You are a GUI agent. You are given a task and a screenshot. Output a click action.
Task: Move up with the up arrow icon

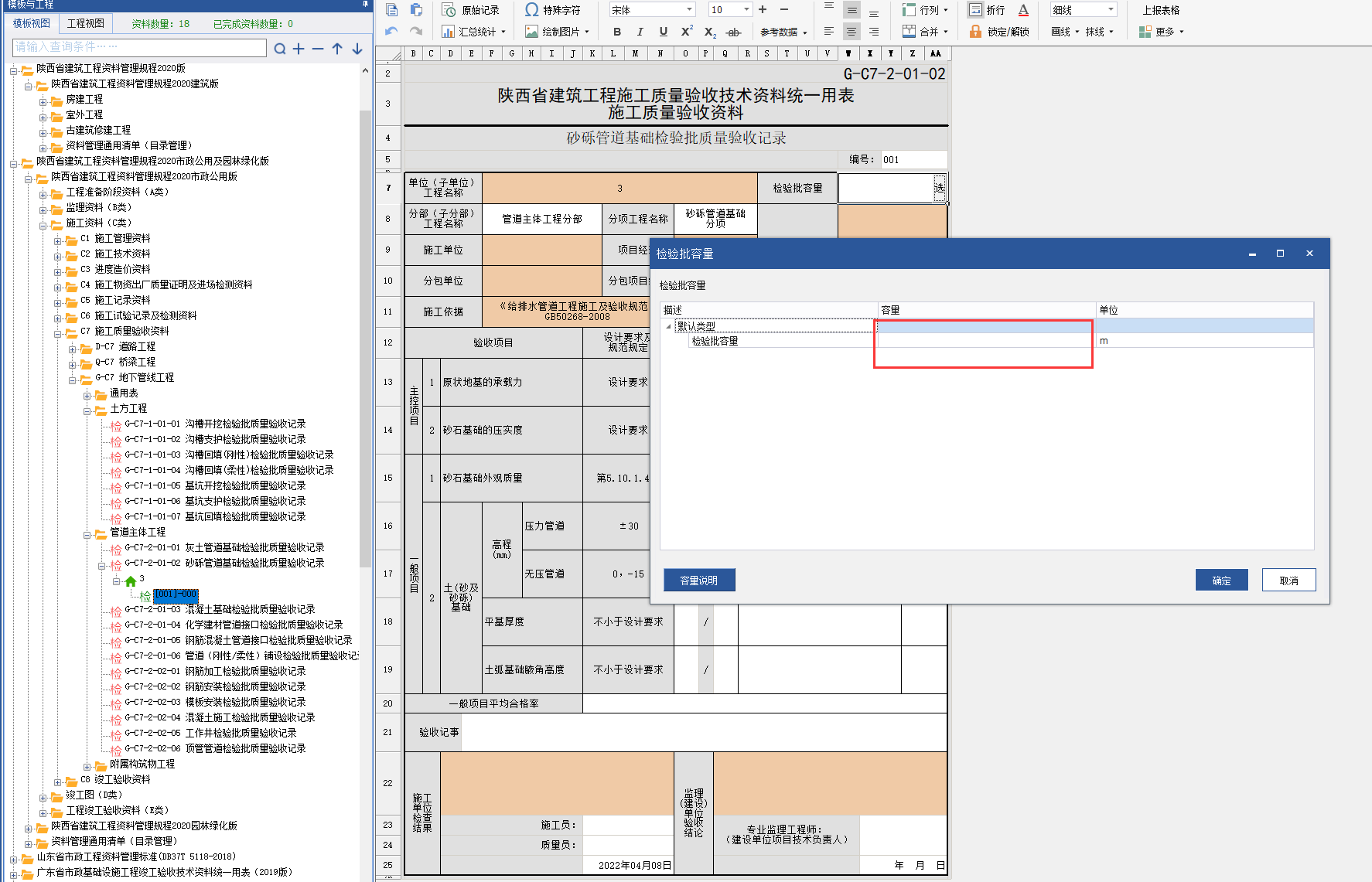[337, 49]
